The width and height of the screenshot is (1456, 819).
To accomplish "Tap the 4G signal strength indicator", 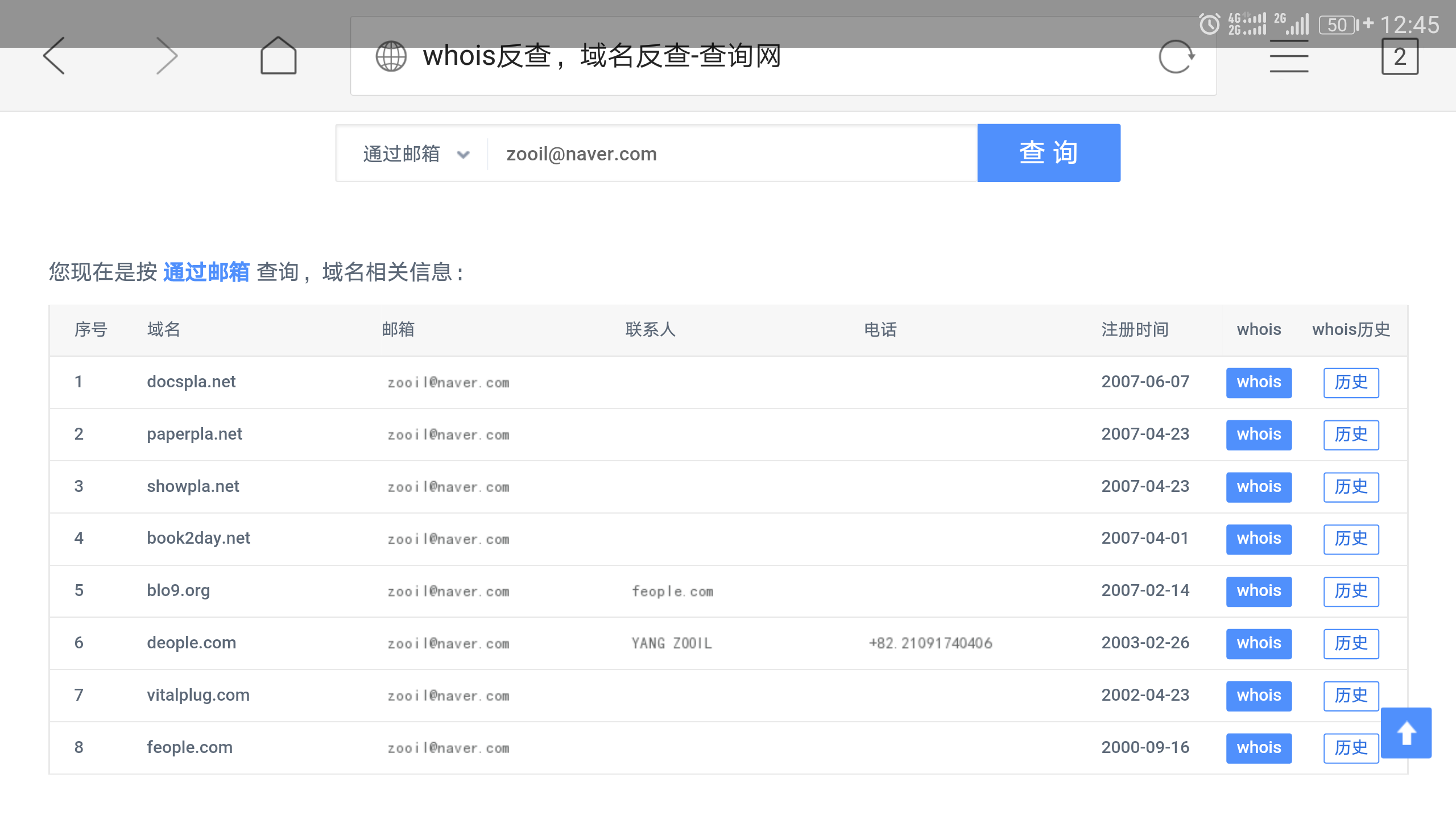I will [x=1247, y=24].
